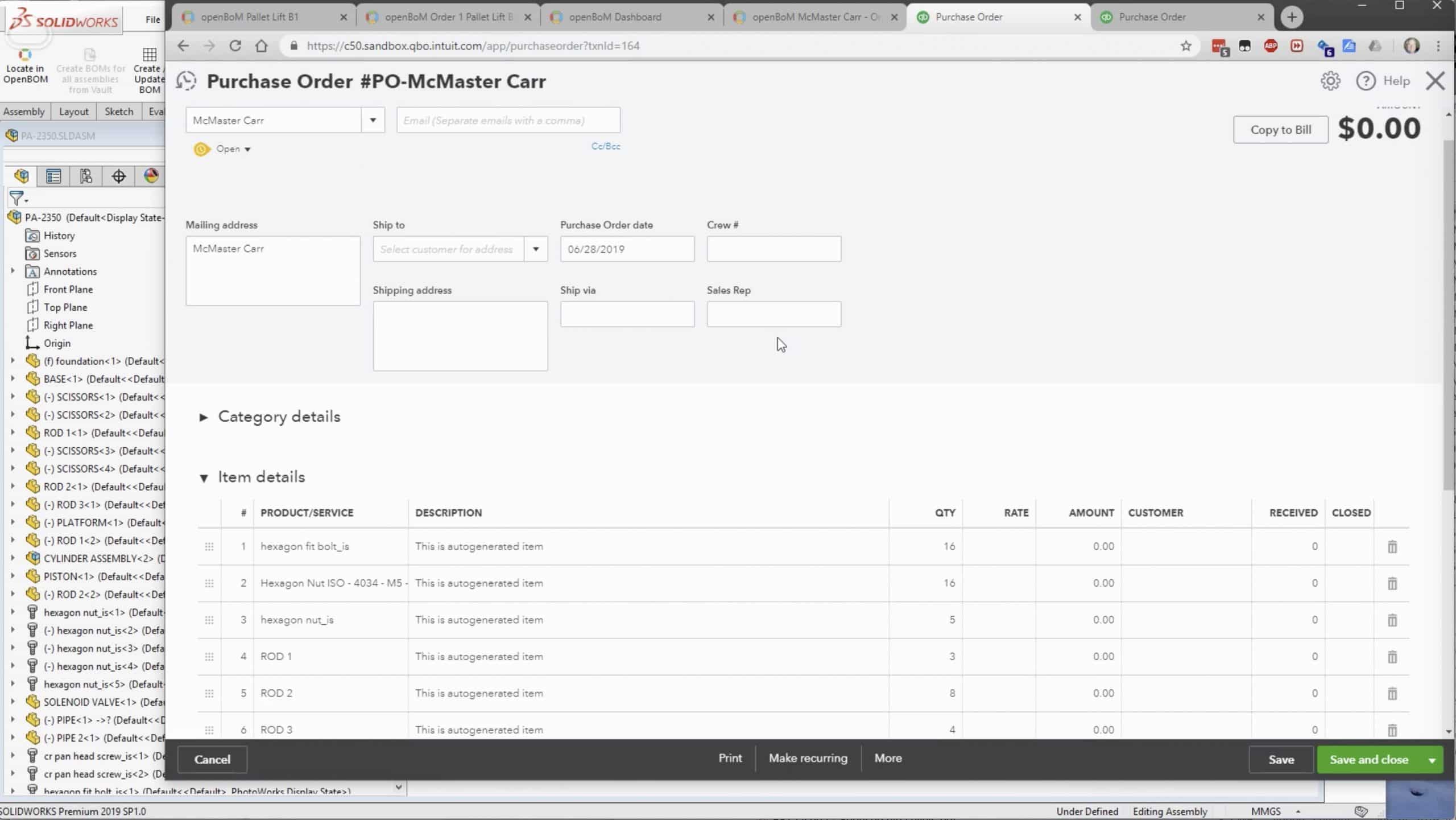Image resolution: width=1456 pixels, height=820 pixels.
Task: Click QTY cell 16 for hexagon fit bolt_is
Action: coord(925,547)
